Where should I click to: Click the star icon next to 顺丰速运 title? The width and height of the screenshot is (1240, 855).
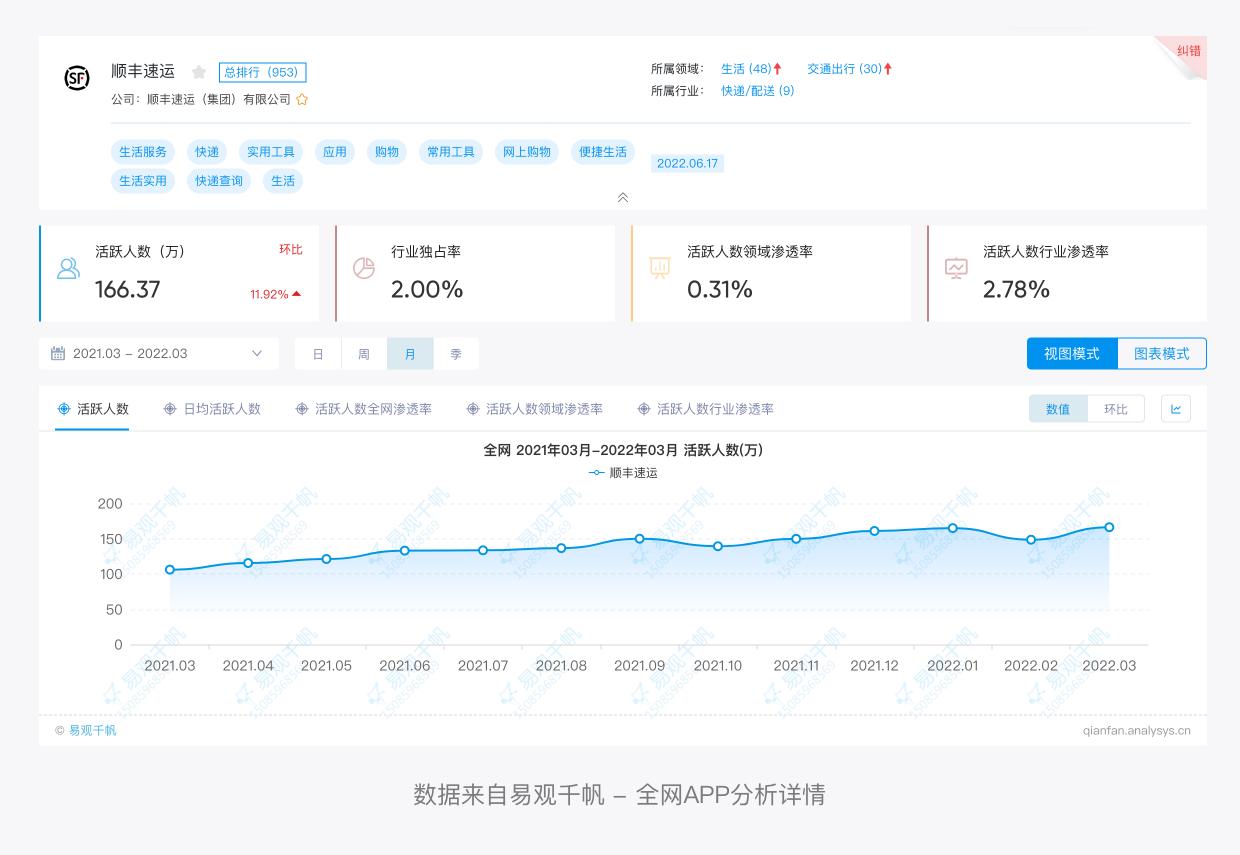coord(198,72)
